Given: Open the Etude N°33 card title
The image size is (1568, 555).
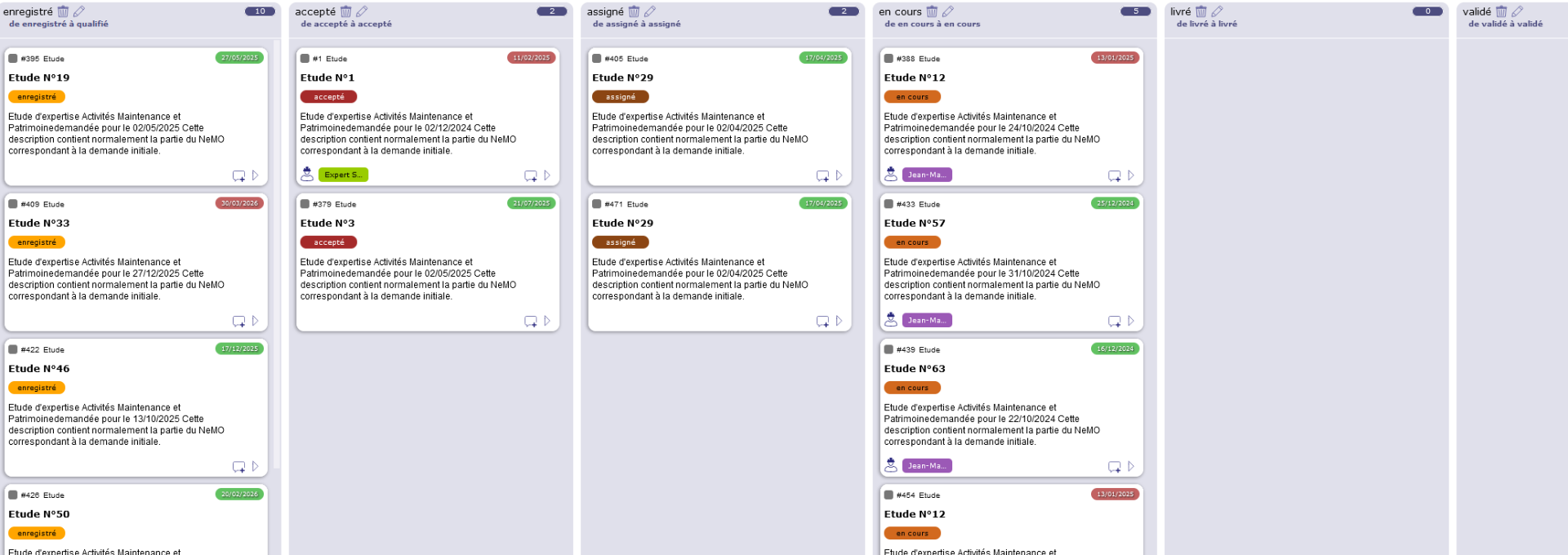Looking at the screenshot, I should tap(39, 223).
